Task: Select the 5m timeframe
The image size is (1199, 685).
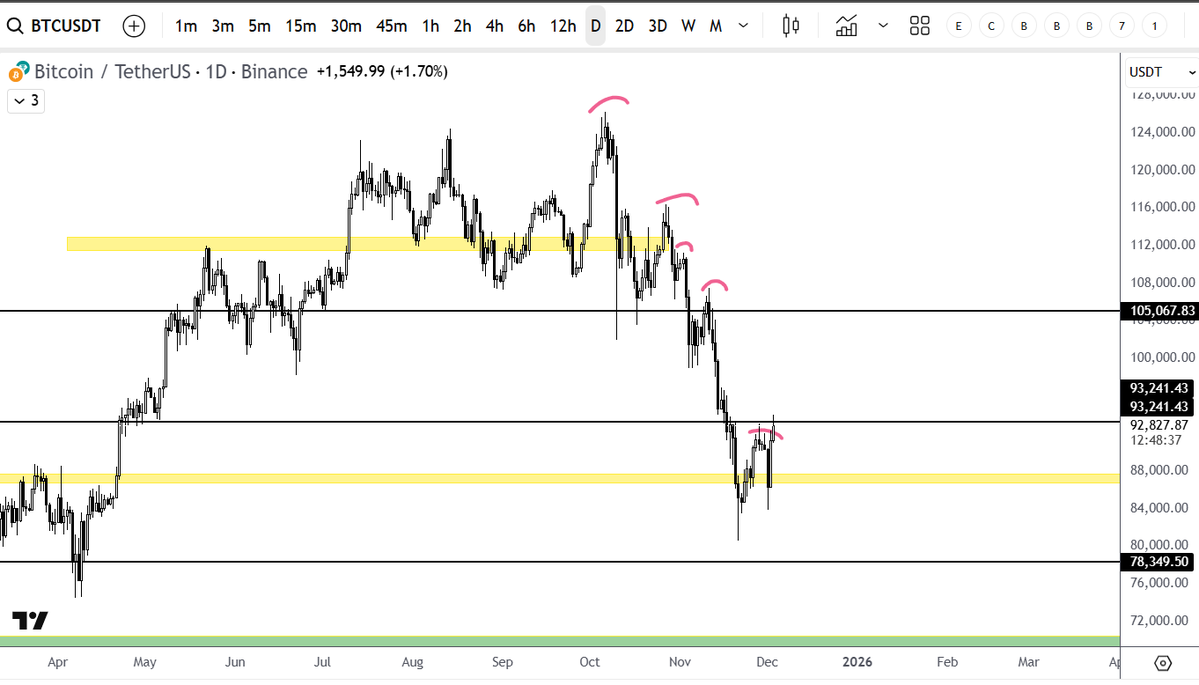Action: click(x=259, y=26)
